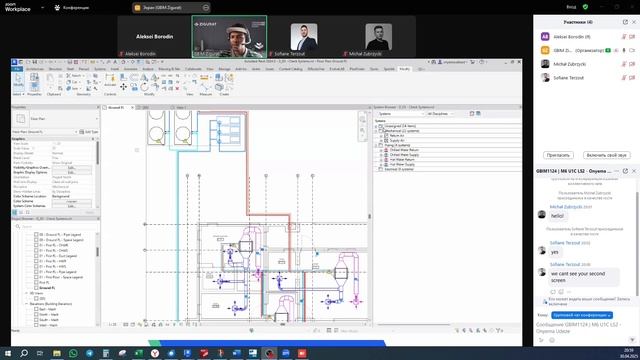Screen dimensions: 640x360
Task: Toggle Aleksei Borodin's muted microphone icon
Action: click(x=624, y=37)
